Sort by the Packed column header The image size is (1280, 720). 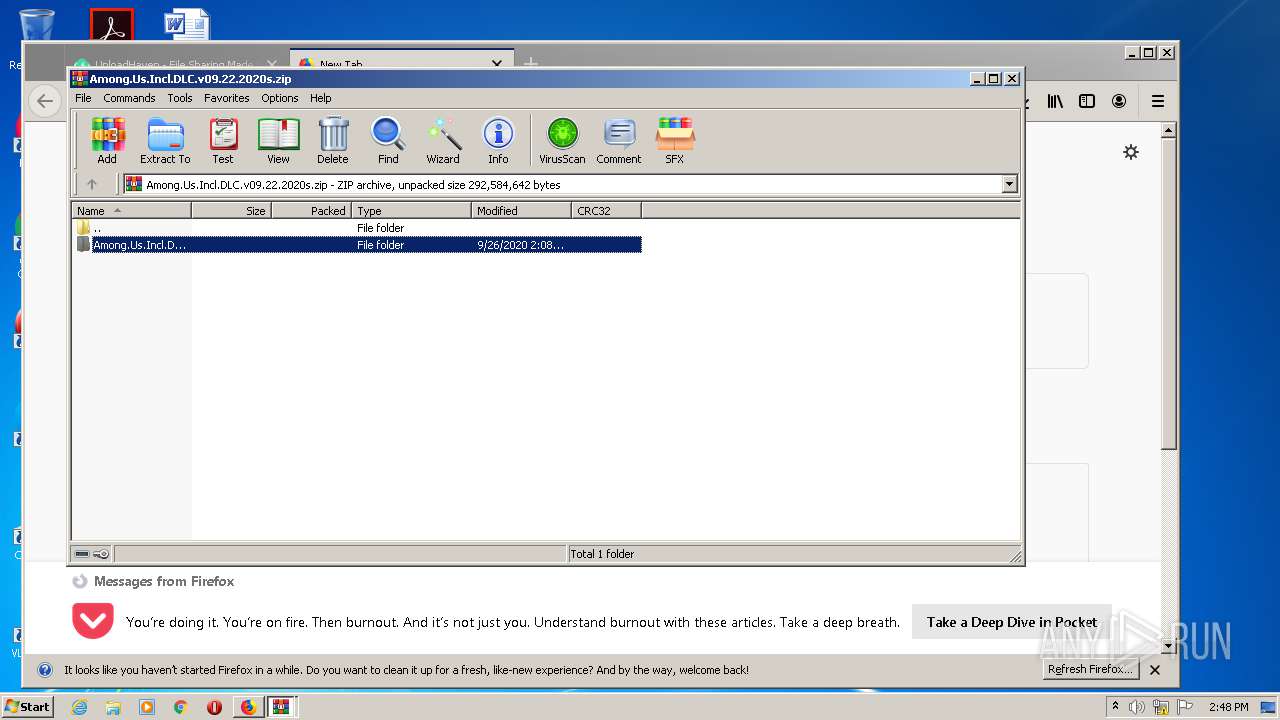(x=311, y=211)
